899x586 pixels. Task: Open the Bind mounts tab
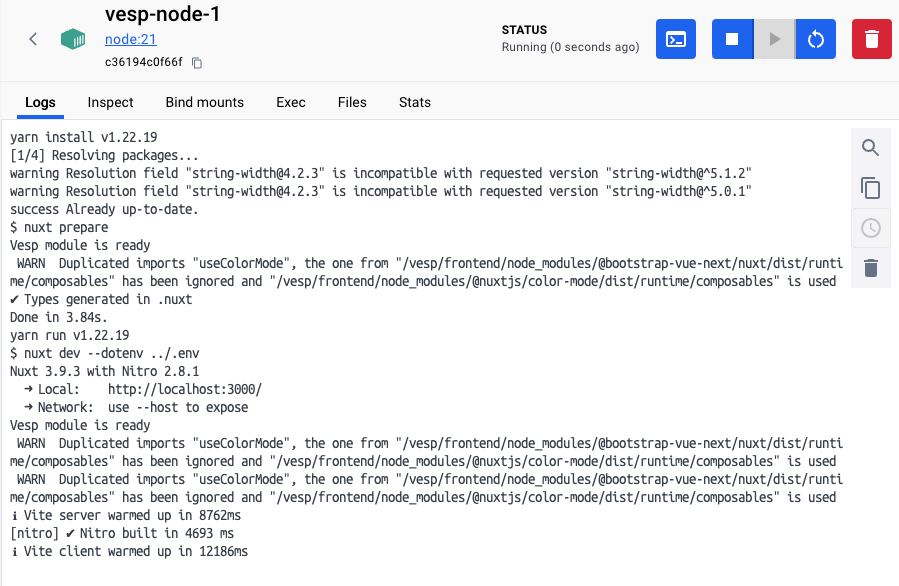coord(205,102)
